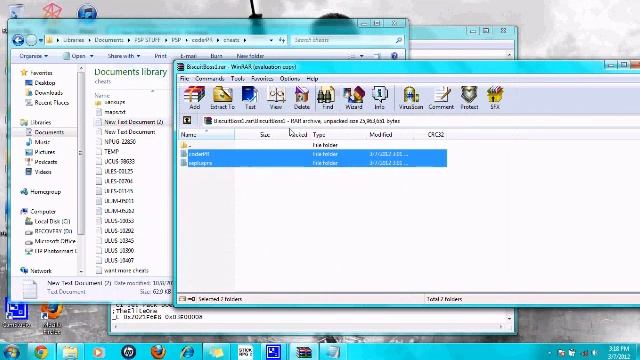The width and height of the screenshot is (640, 360).
Task: Click the VirusScan icon in WinRAR
Action: (411, 98)
